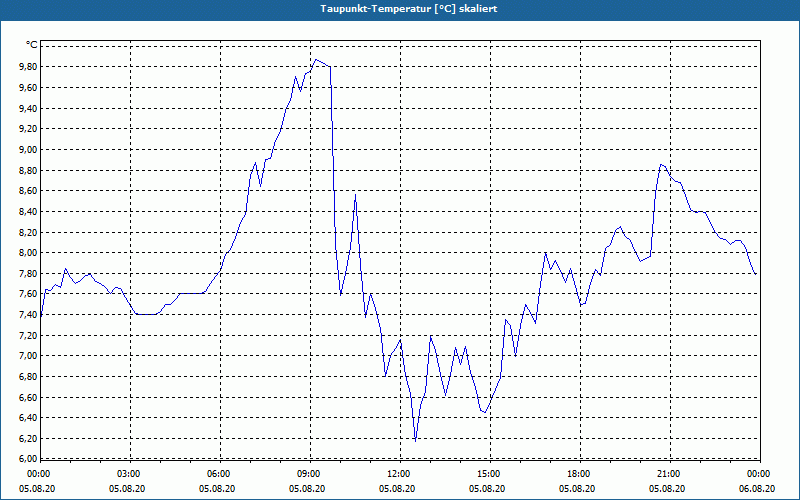
Task: Click the '05.08.20' date under 15:00
Action: tap(488, 489)
